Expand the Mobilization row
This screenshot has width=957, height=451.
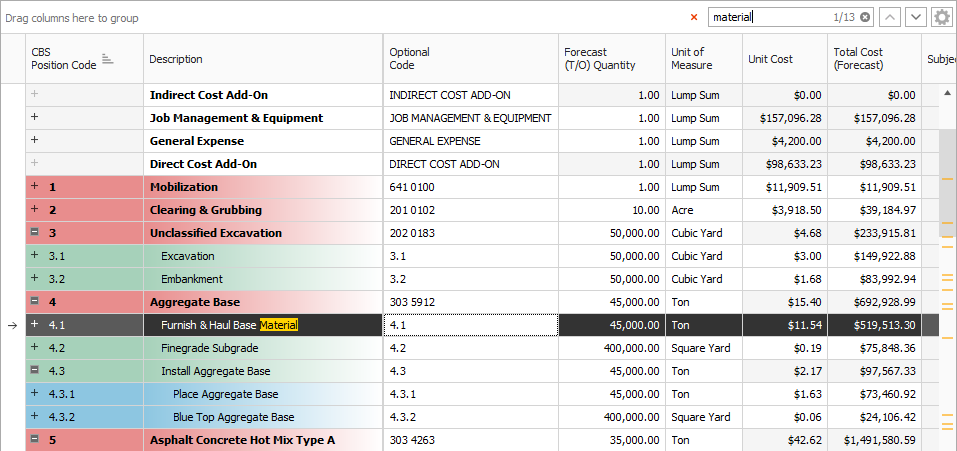(x=35, y=187)
